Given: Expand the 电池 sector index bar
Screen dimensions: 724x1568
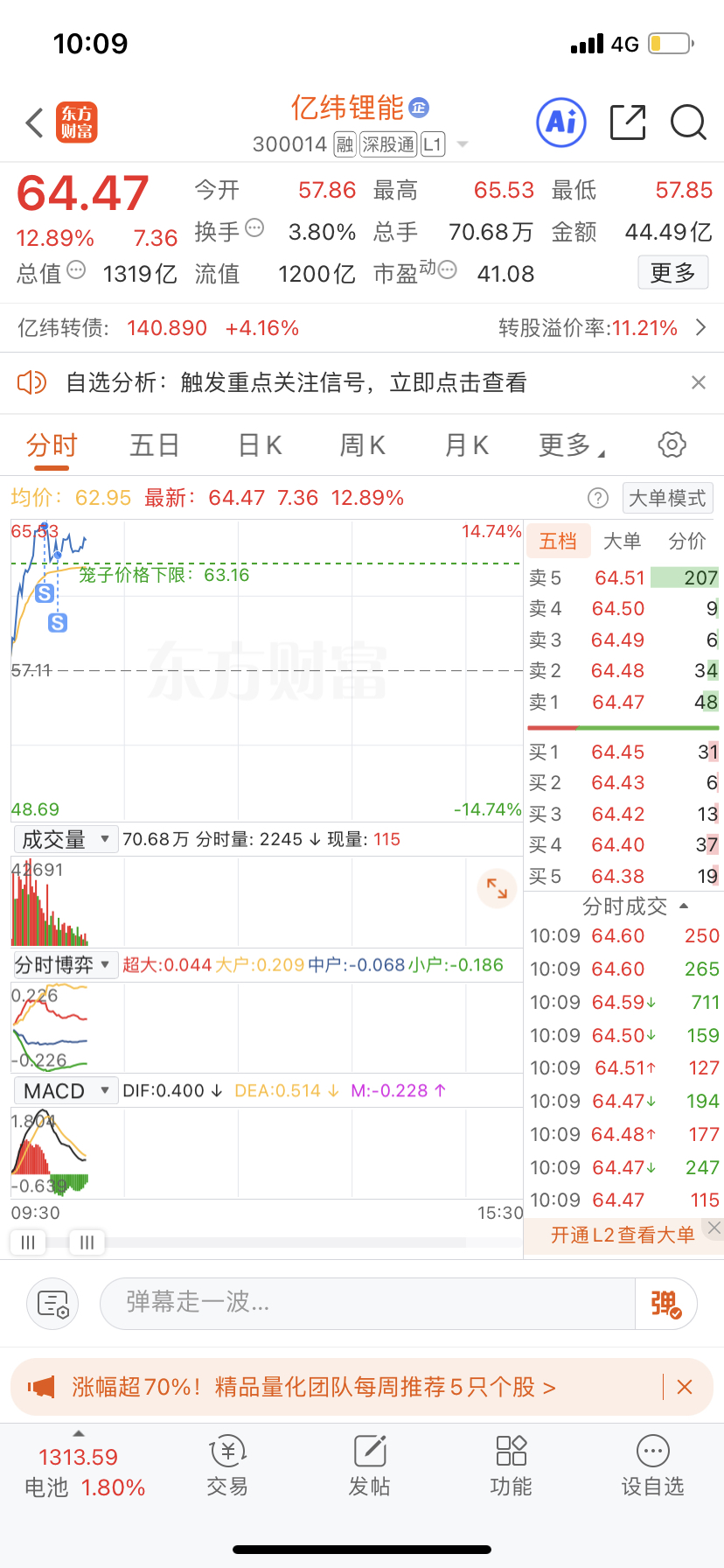Looking at the screenshot, I should tap(79, 1433).
